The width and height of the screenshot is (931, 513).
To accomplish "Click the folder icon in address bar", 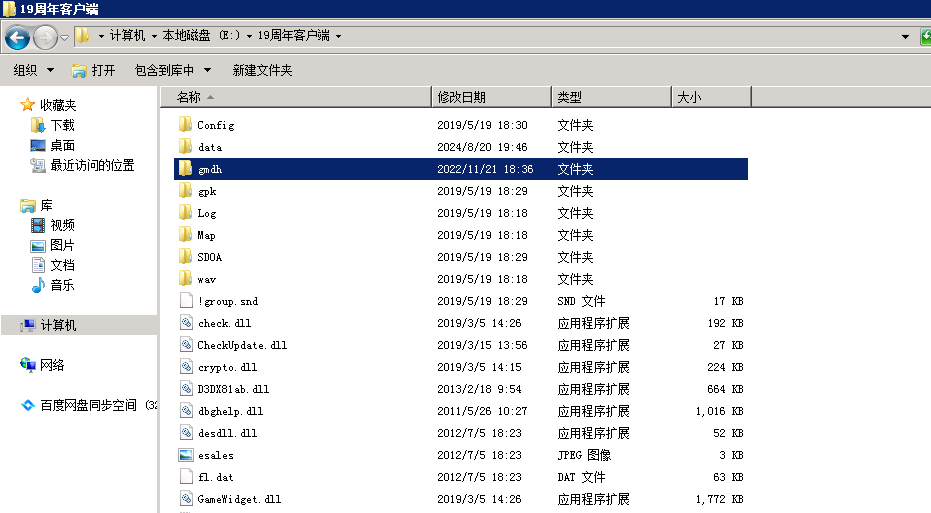I will point(83,36).
